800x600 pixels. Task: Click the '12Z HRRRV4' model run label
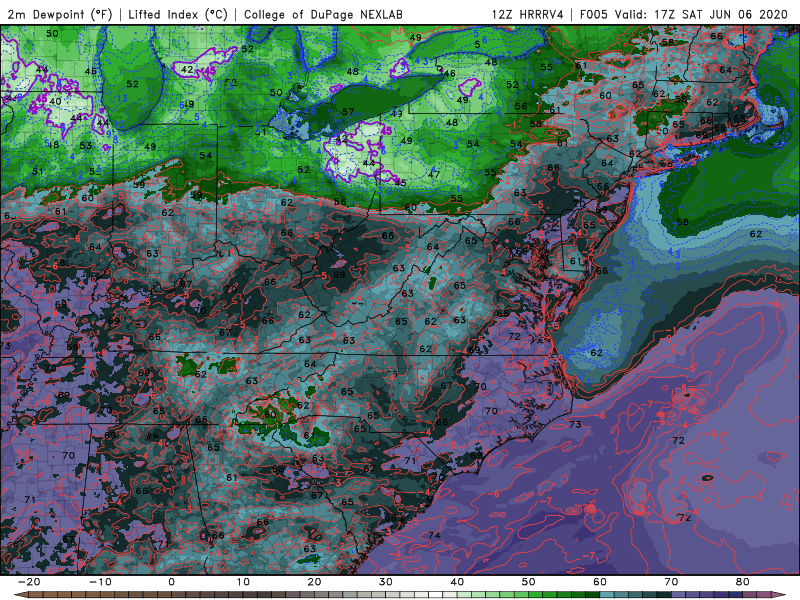[528, 14]
